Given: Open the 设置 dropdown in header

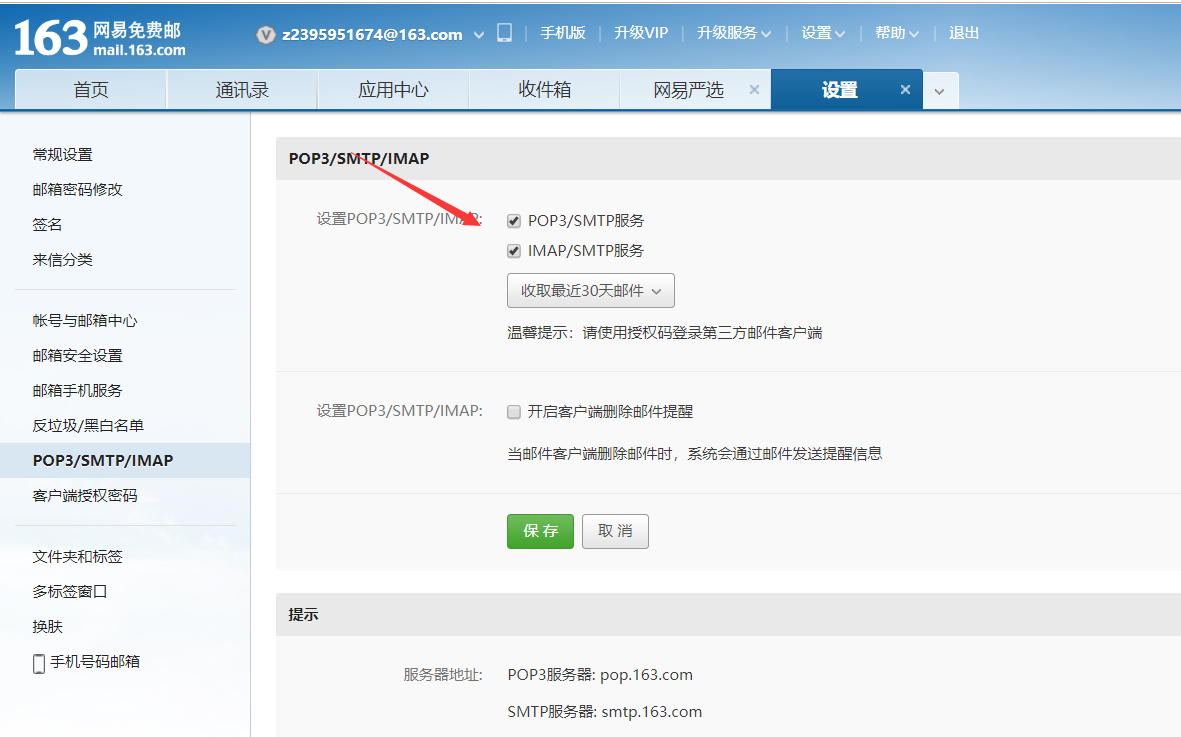Looking at the screenshot, I should tap(822, 33).
